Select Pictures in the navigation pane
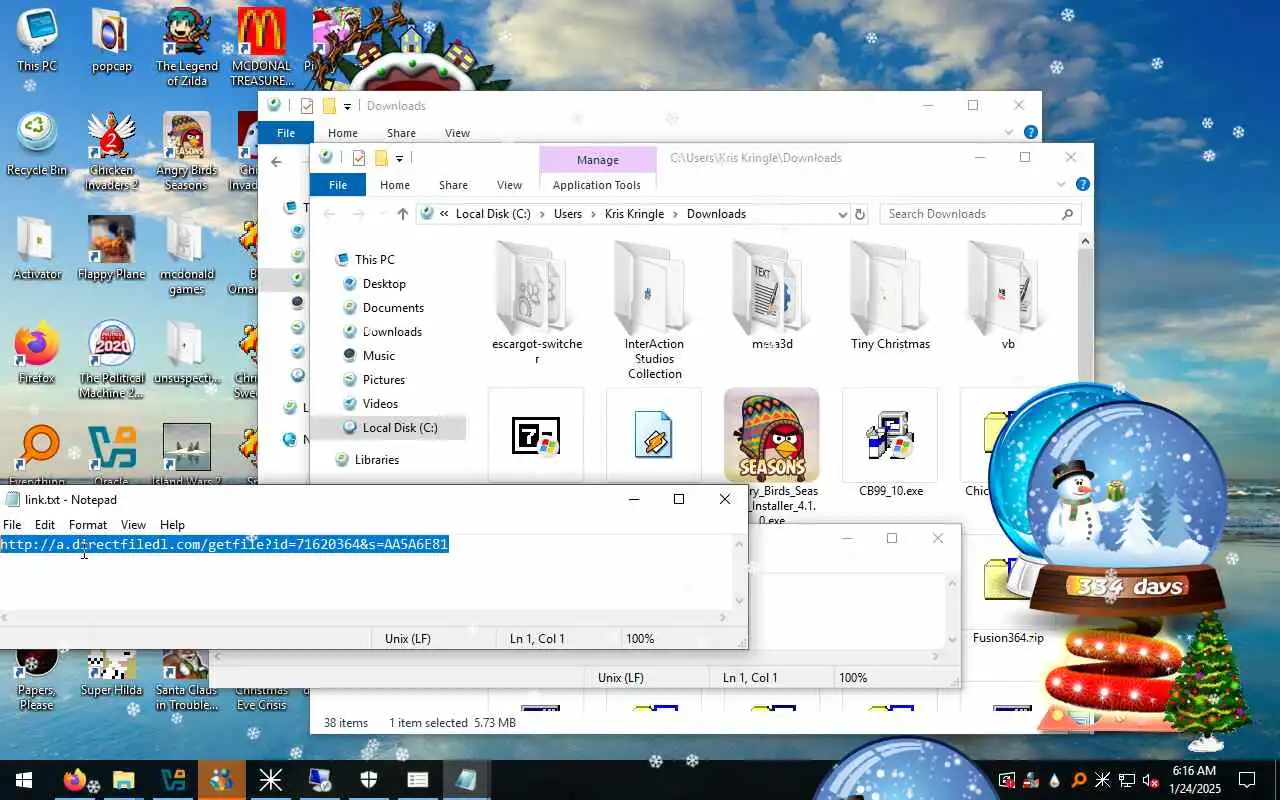 click(x=384, y=380)
